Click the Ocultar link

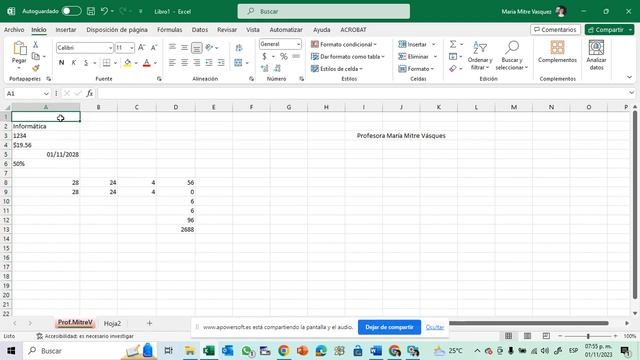pos(435,327)
